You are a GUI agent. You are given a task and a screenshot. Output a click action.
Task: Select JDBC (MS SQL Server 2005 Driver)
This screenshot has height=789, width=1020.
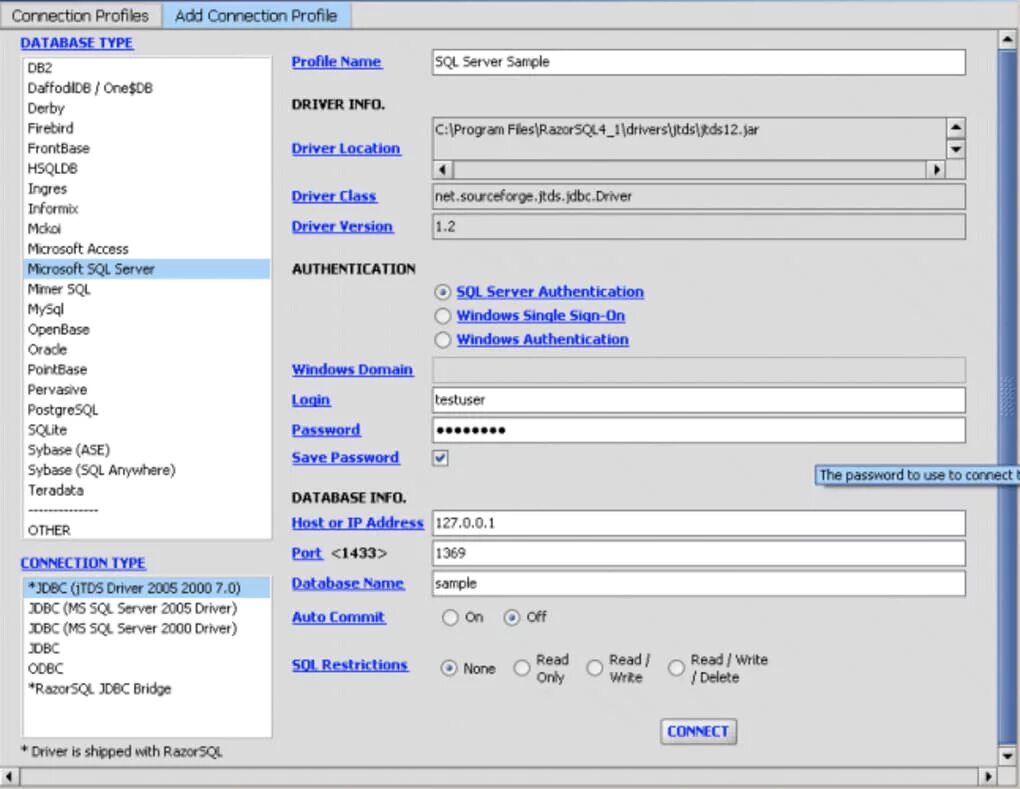(x=146, y=608)
